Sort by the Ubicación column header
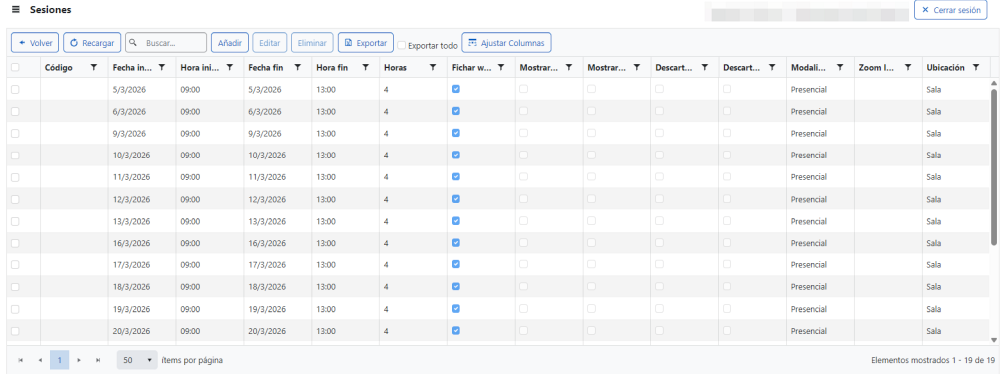 click(945, 67)
